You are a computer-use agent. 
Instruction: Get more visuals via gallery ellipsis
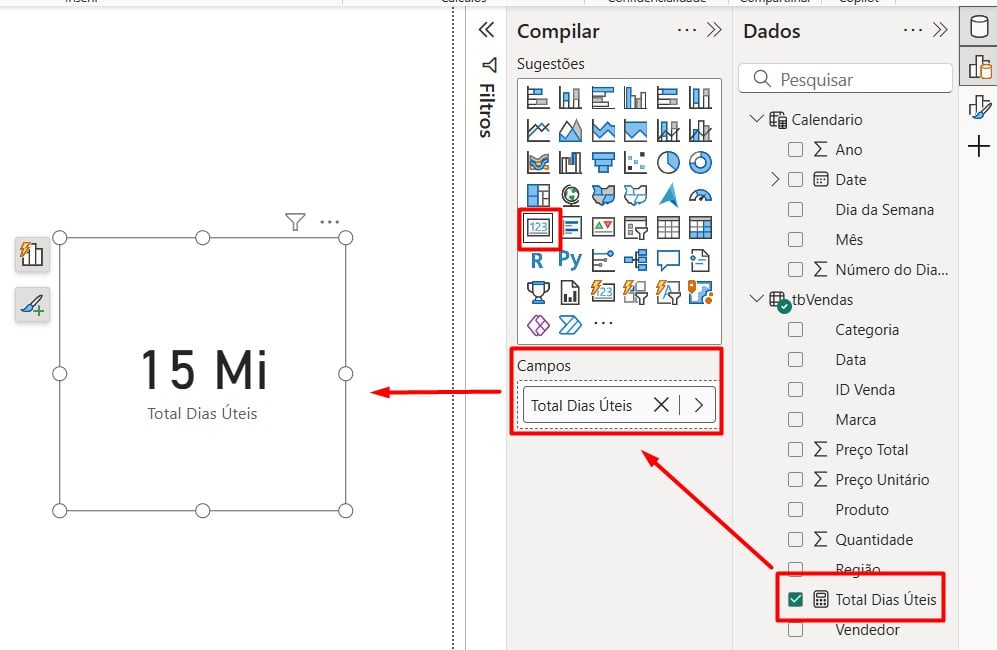pyautogui.click(x=603, y=323)
